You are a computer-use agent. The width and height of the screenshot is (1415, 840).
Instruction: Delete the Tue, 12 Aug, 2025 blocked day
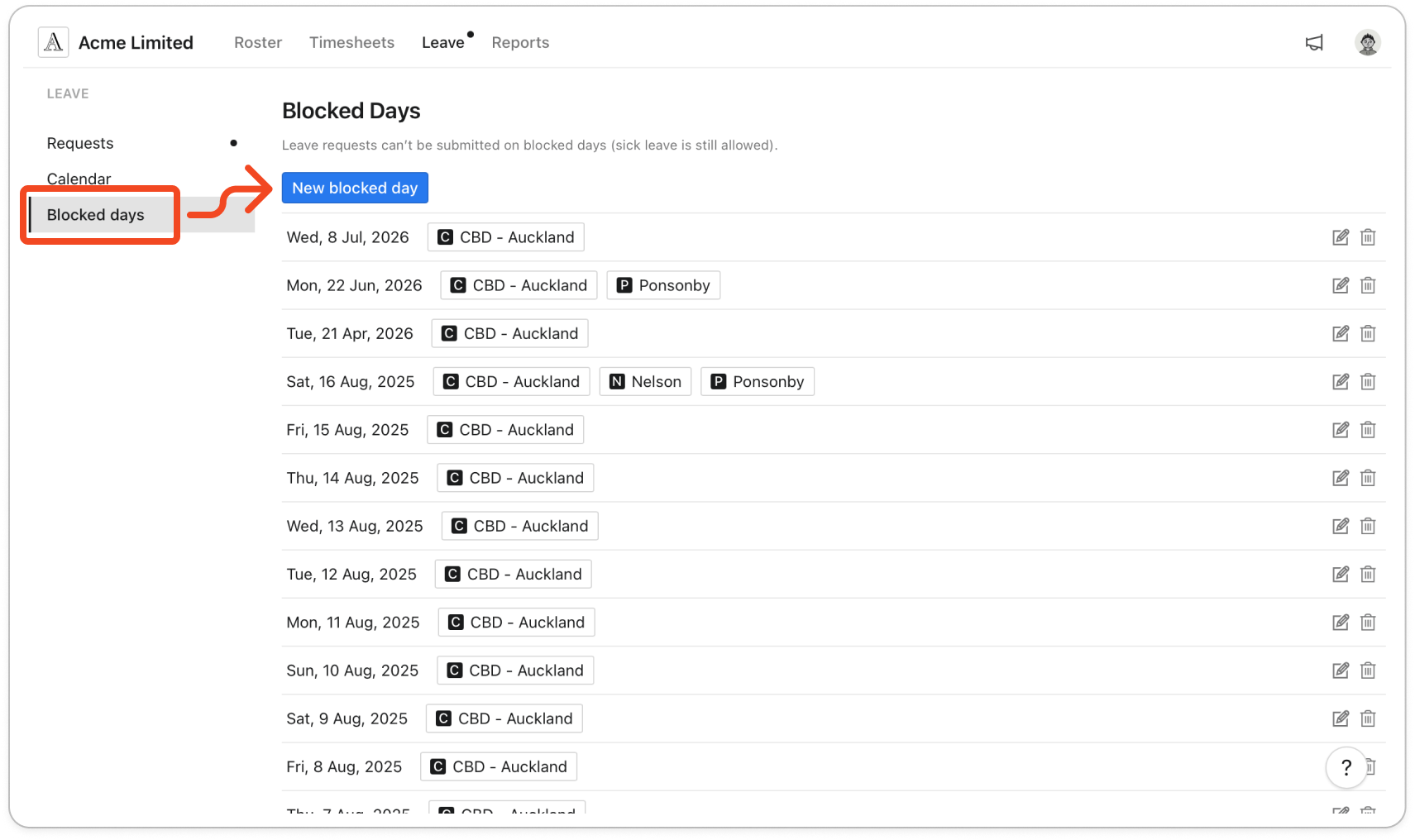point(1368,574)
